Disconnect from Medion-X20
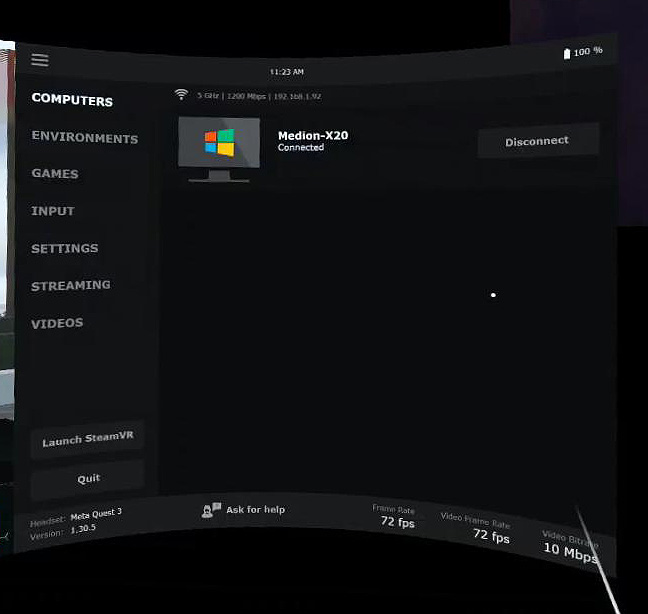 click(538, 140)
